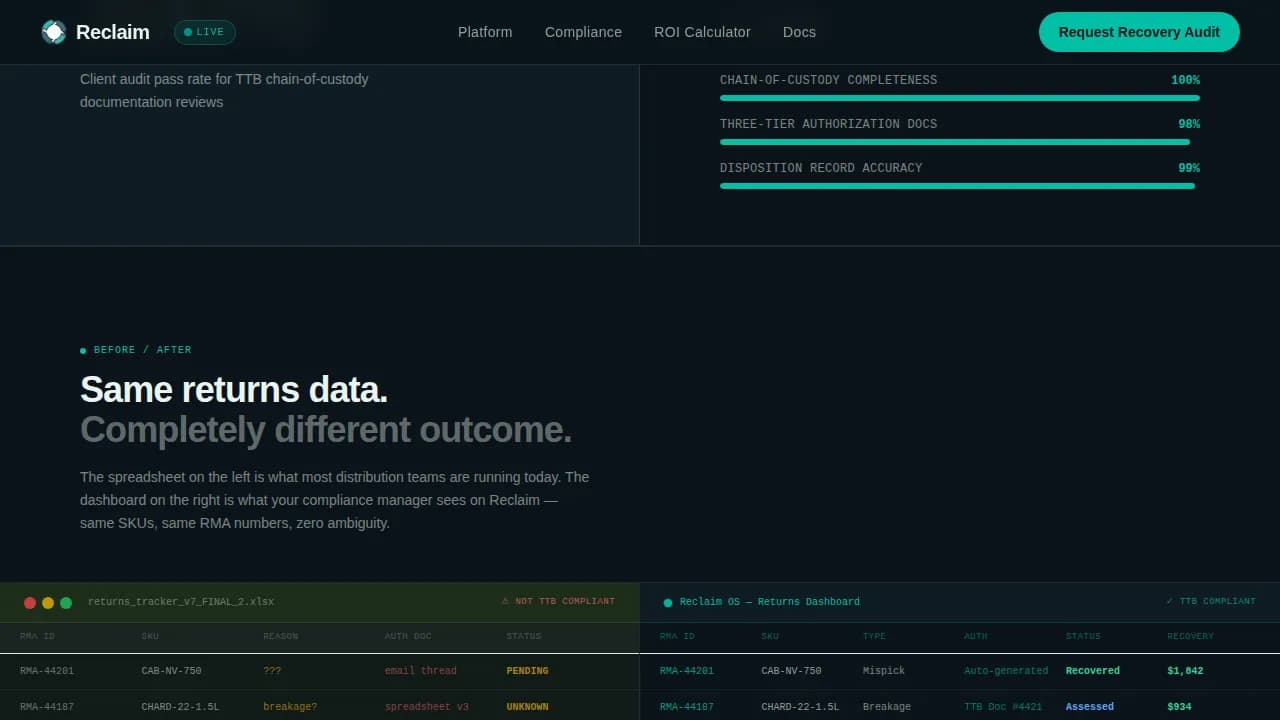Screen dimensions: 1280x720
Task: Click the Chain-of-Custody Completeness progress bar
Action: (x=960, y=98)
